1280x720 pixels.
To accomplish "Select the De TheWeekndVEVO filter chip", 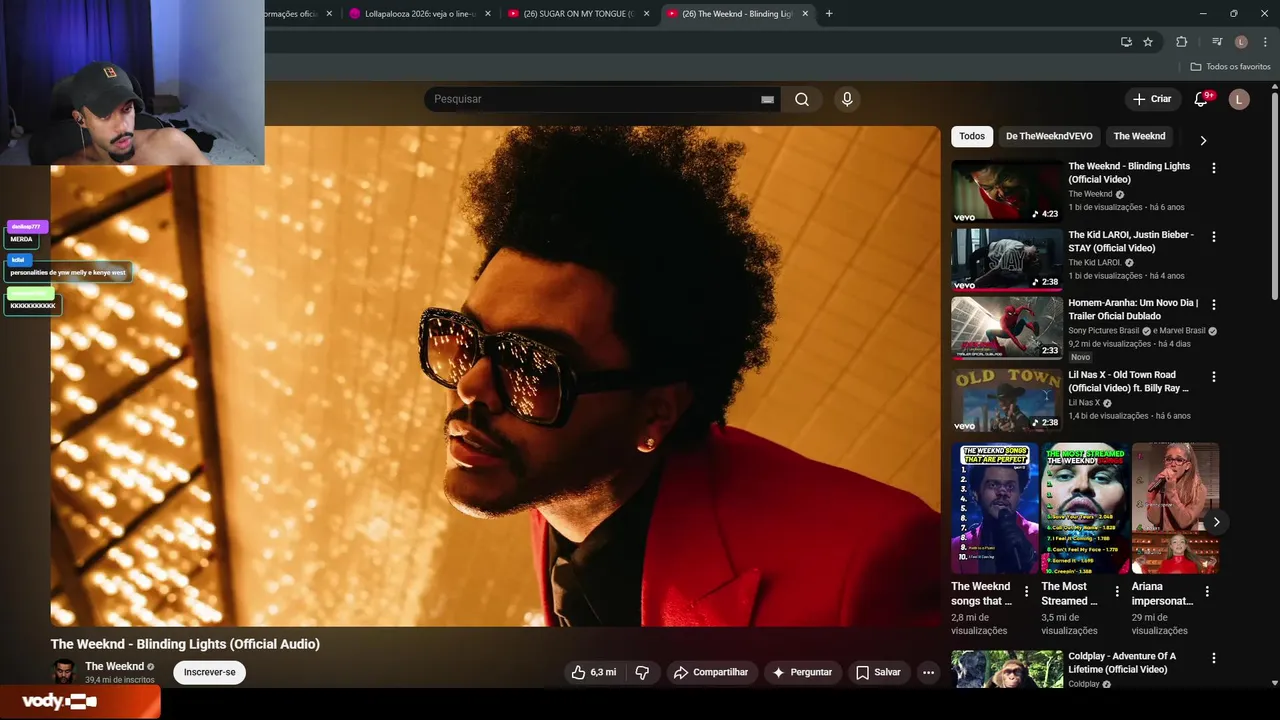I will pyautogui.click(x=1049, y=136).
